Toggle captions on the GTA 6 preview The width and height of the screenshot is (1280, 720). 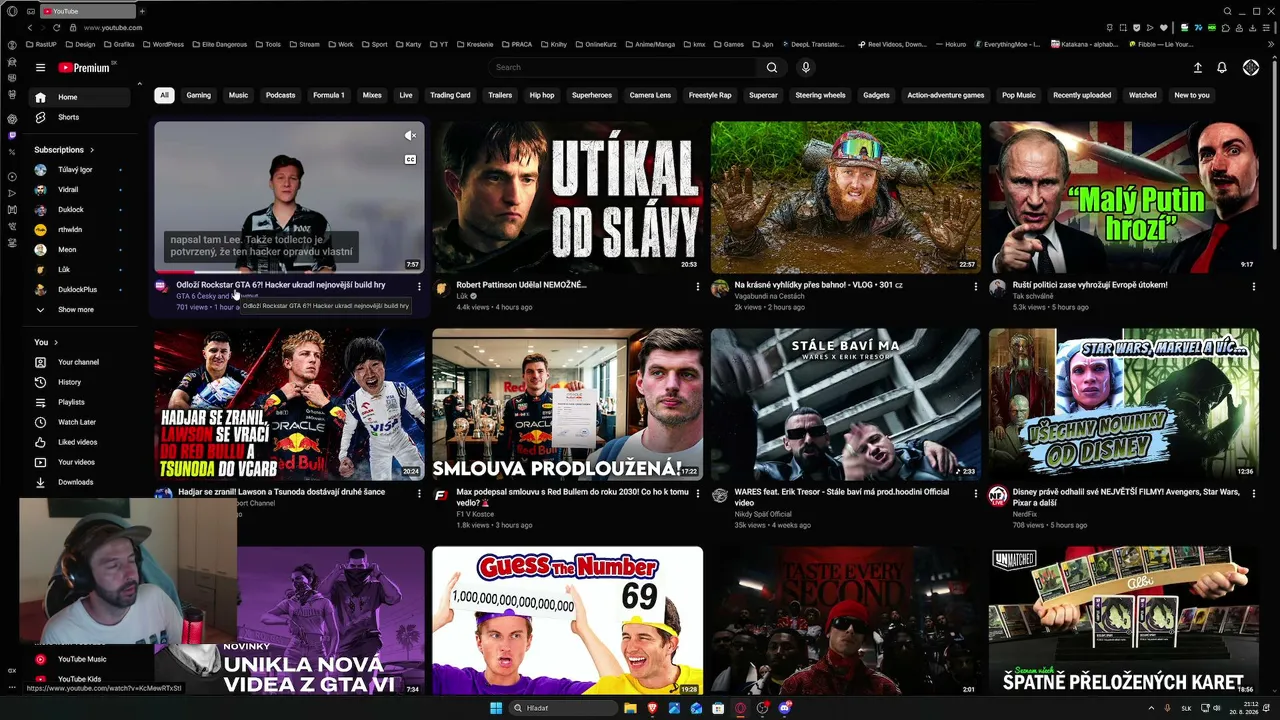point(410,159)
